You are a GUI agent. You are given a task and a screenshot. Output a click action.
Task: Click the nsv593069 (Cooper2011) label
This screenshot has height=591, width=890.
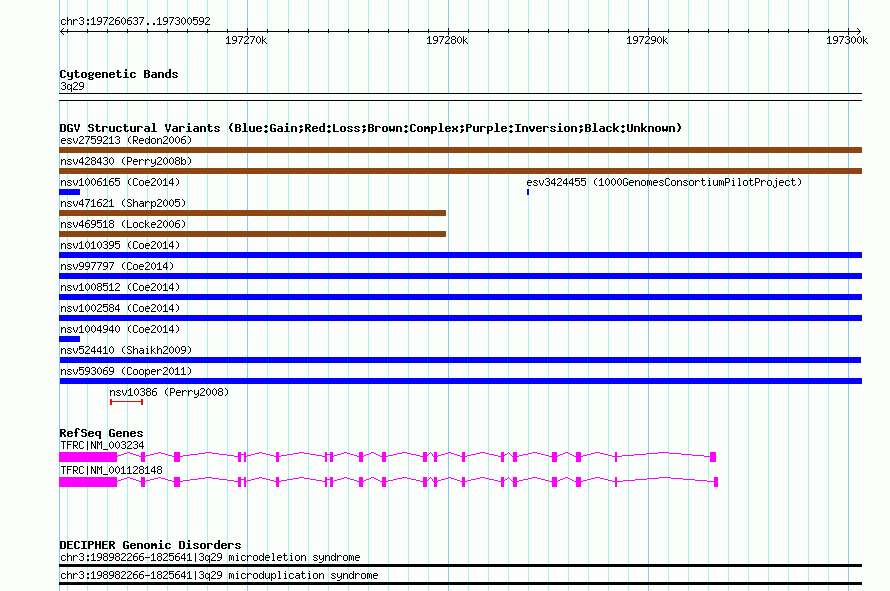[126, 371]
